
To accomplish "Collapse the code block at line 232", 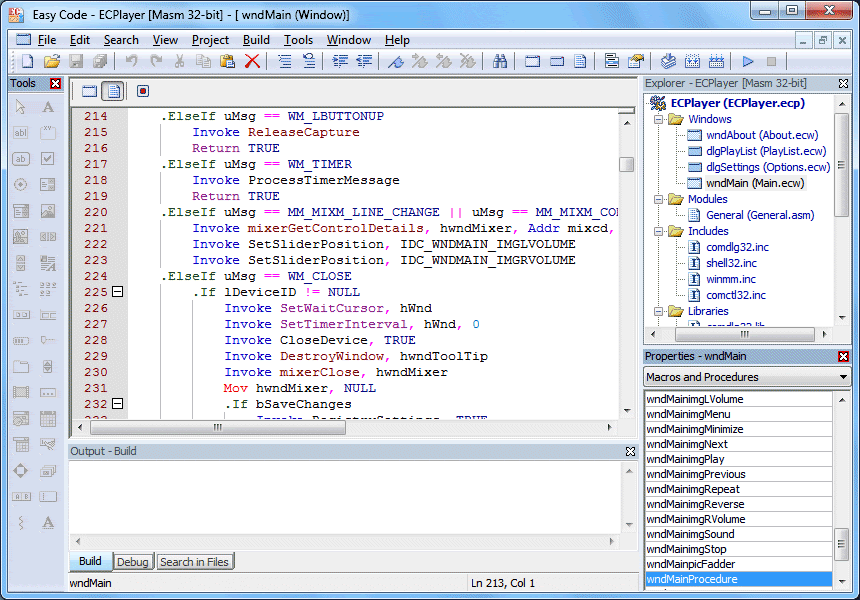I will [x=117, y=404].
